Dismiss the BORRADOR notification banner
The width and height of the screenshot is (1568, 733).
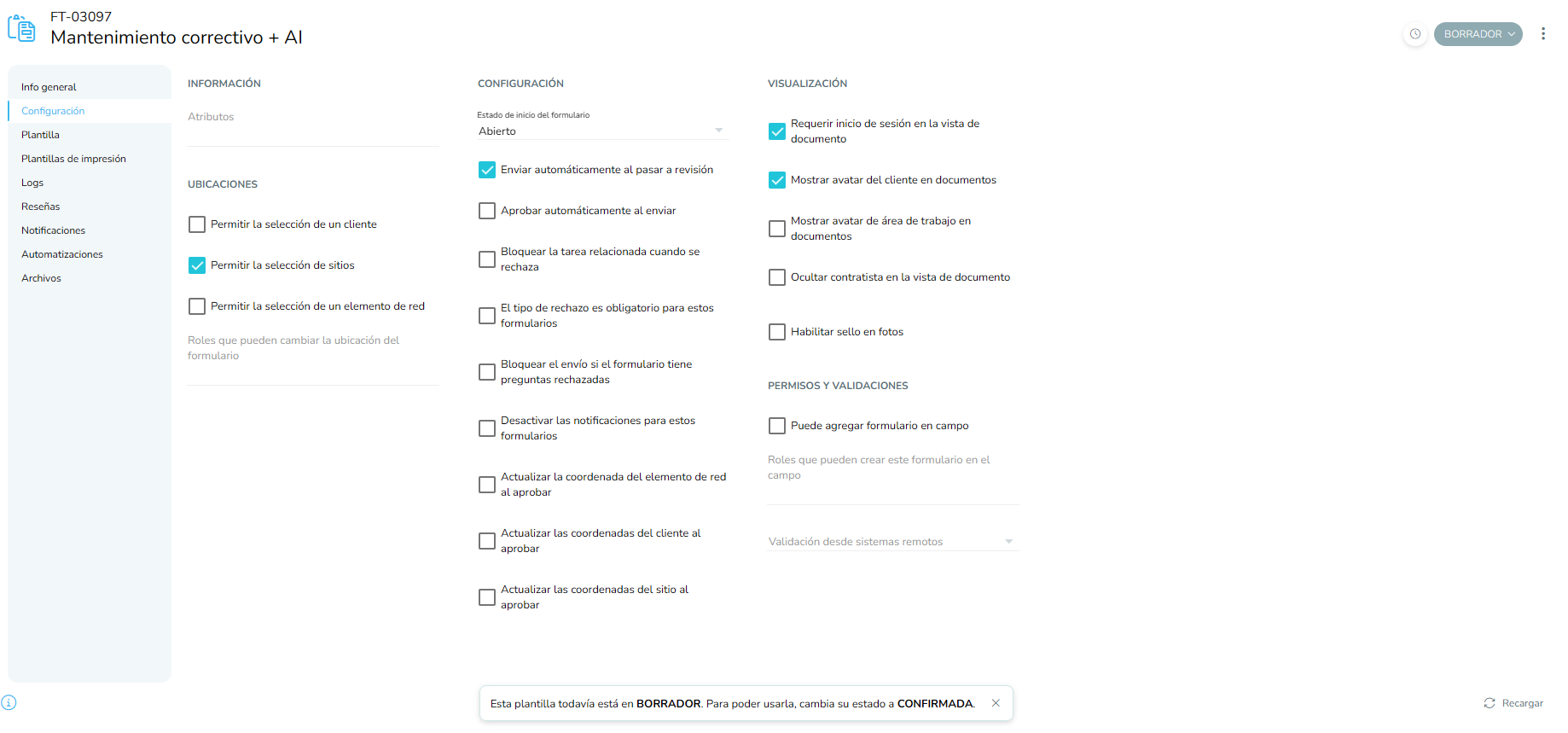tap(996, 703)
